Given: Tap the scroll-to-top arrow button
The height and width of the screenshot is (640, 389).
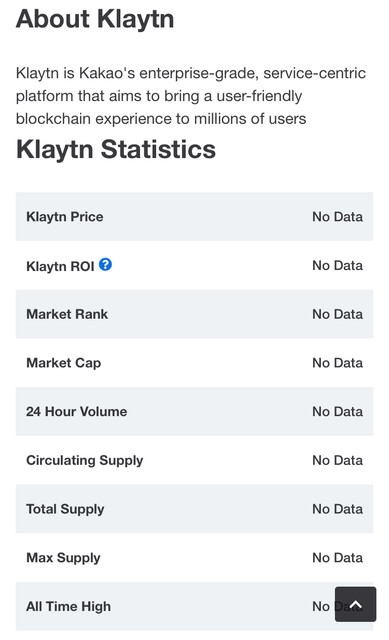Looking at the screenshot, I should (355, 604).
